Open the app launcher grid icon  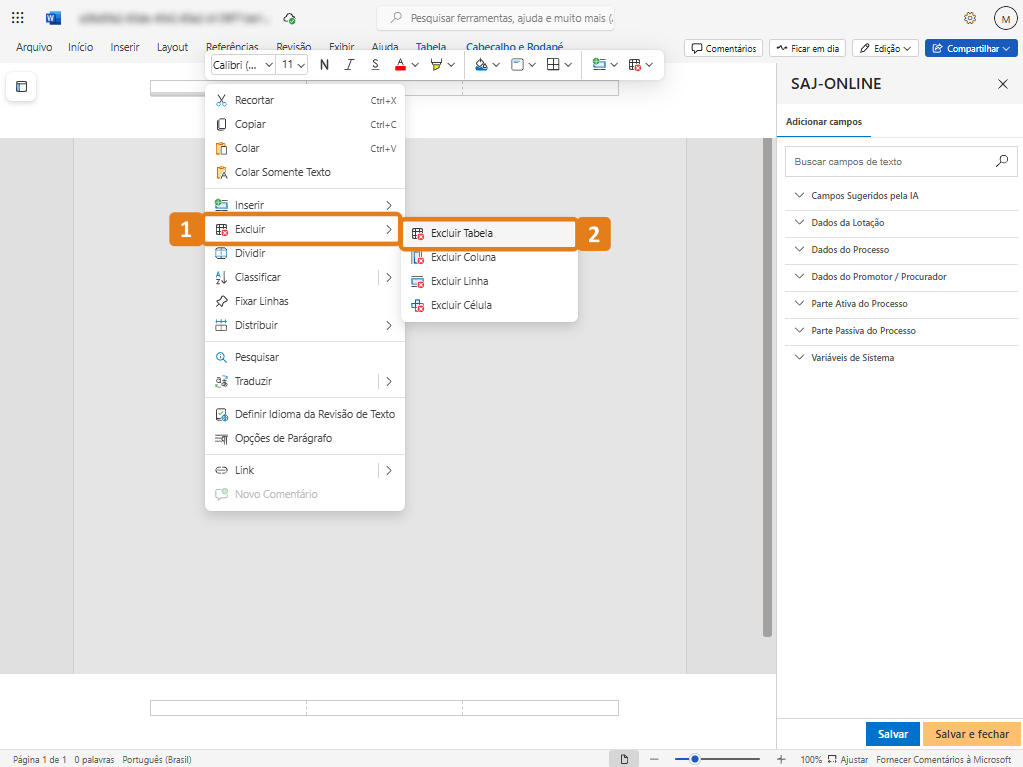18,18
